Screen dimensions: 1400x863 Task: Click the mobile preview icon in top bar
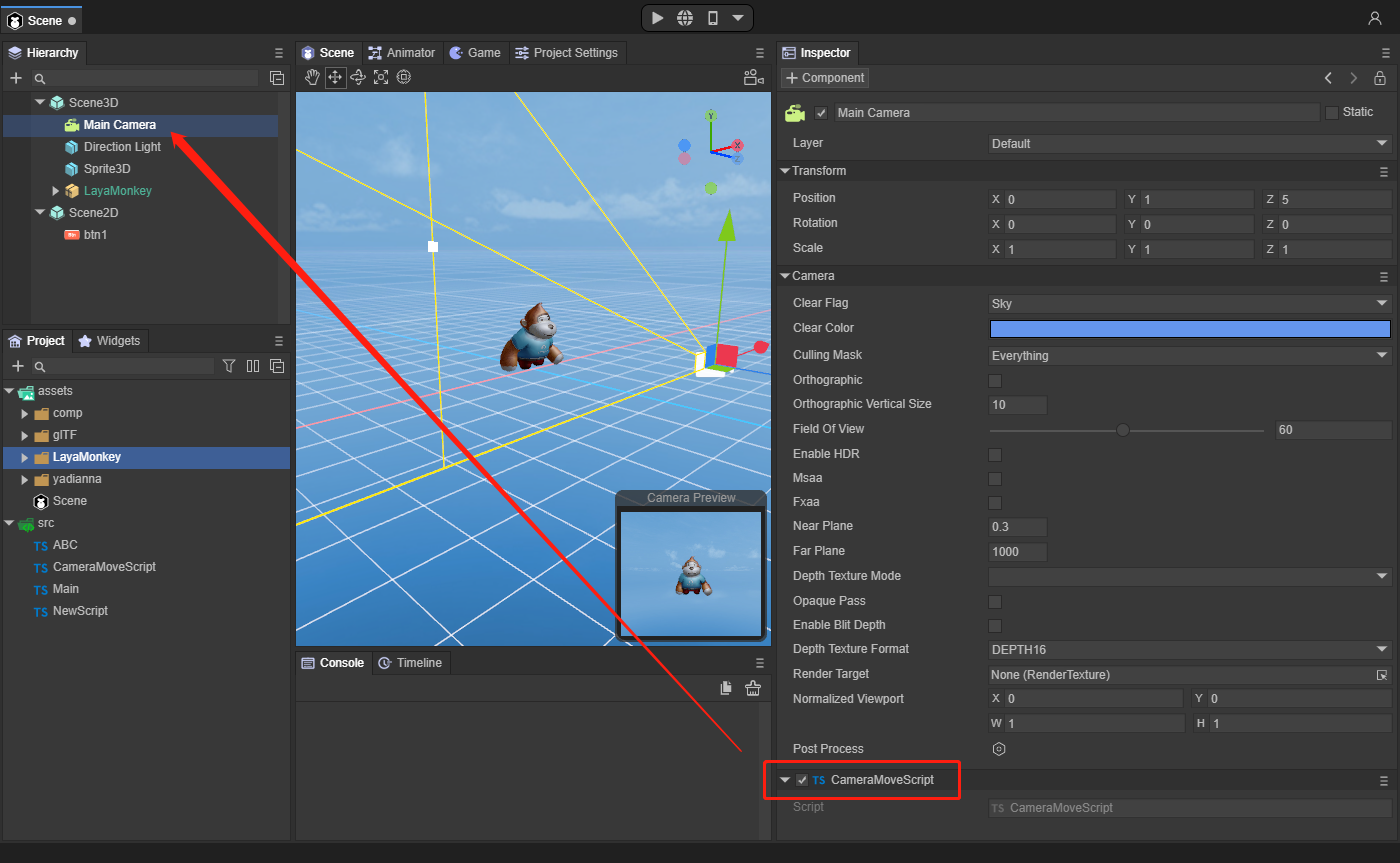click(x=712, y=18)
